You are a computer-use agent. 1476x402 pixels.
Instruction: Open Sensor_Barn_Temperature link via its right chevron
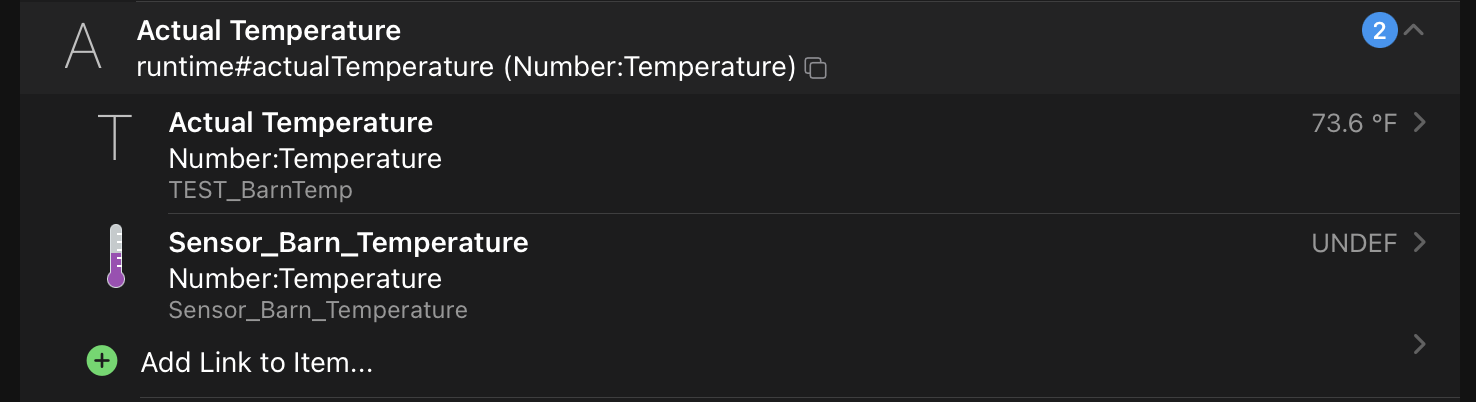pyautogui.click(x=1419, y=242)
